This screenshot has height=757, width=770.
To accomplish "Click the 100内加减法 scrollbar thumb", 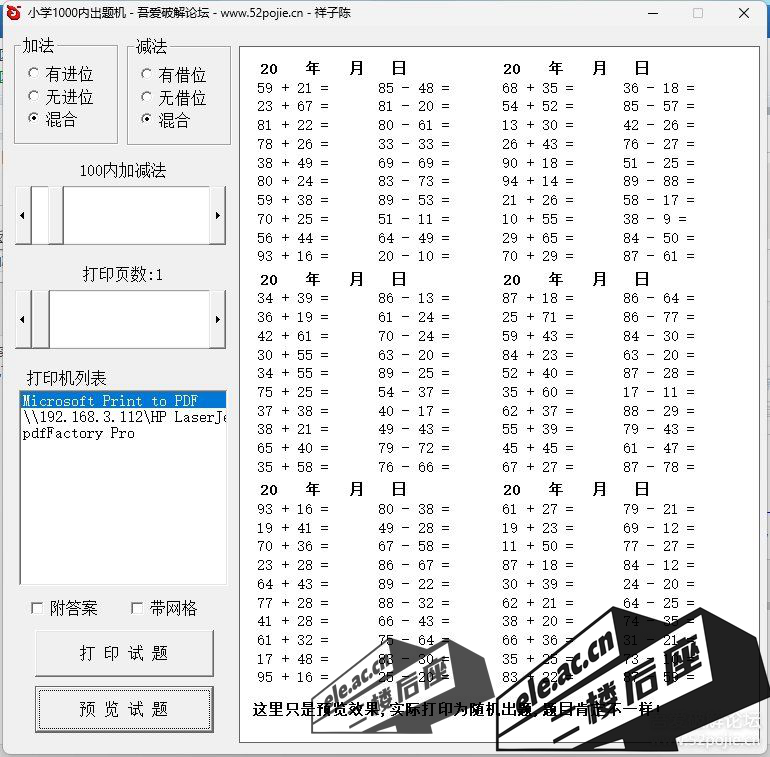I will (x=55, y=215).
